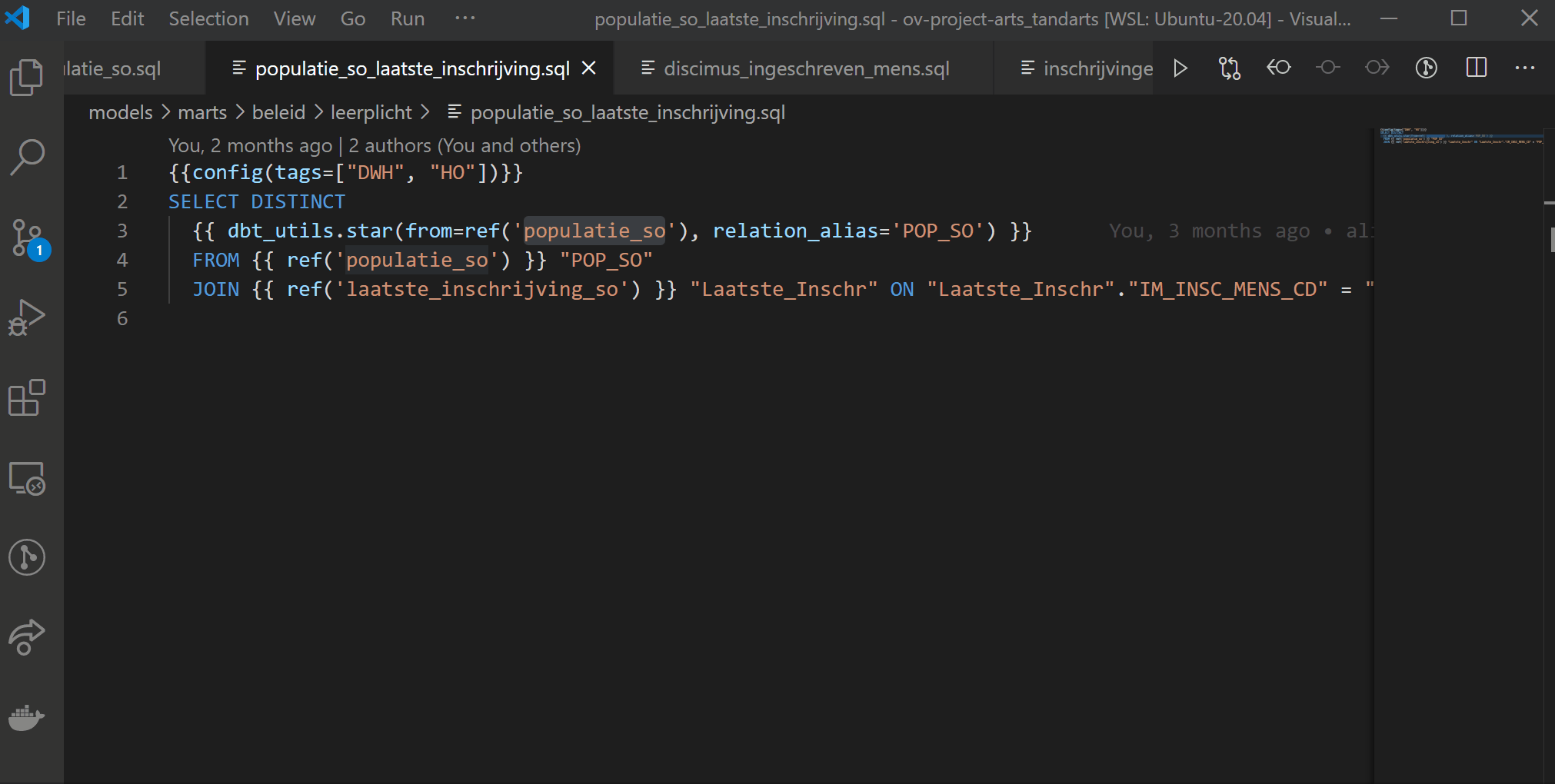The image size is (1555, 784).
Task: Click 'leerplicht' in the breadcrumb path
Action: (x=371, y=112)
